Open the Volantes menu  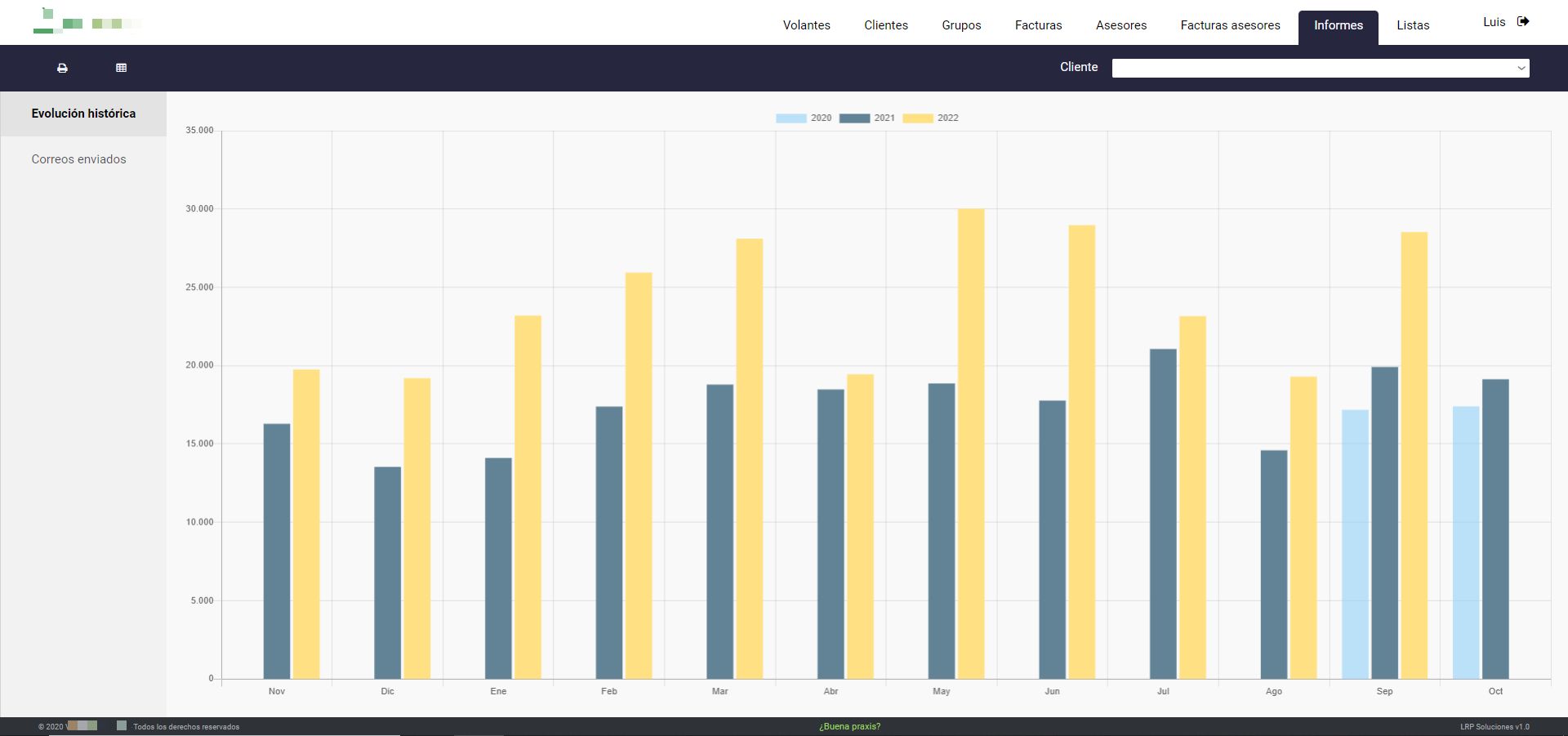[806, 25]
